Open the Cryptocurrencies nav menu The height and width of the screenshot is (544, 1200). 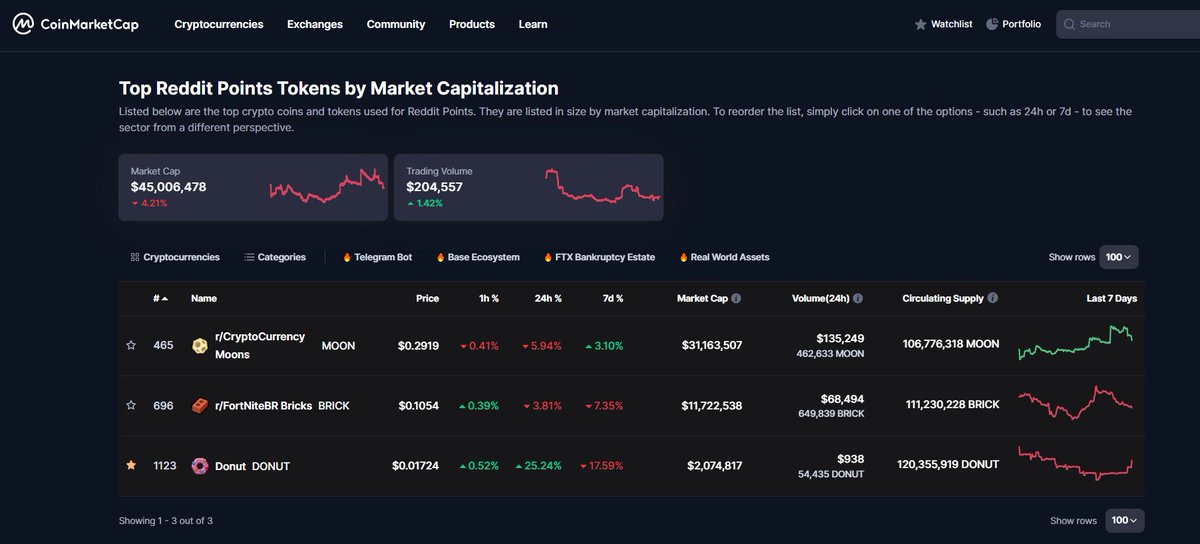[x=219, y=24]
